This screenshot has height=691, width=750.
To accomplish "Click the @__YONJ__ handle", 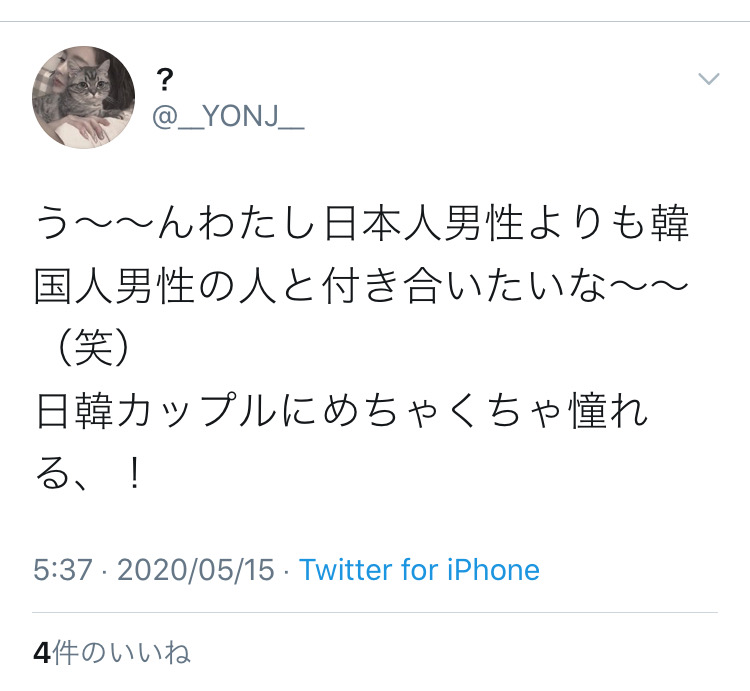I will pos(228,116).
